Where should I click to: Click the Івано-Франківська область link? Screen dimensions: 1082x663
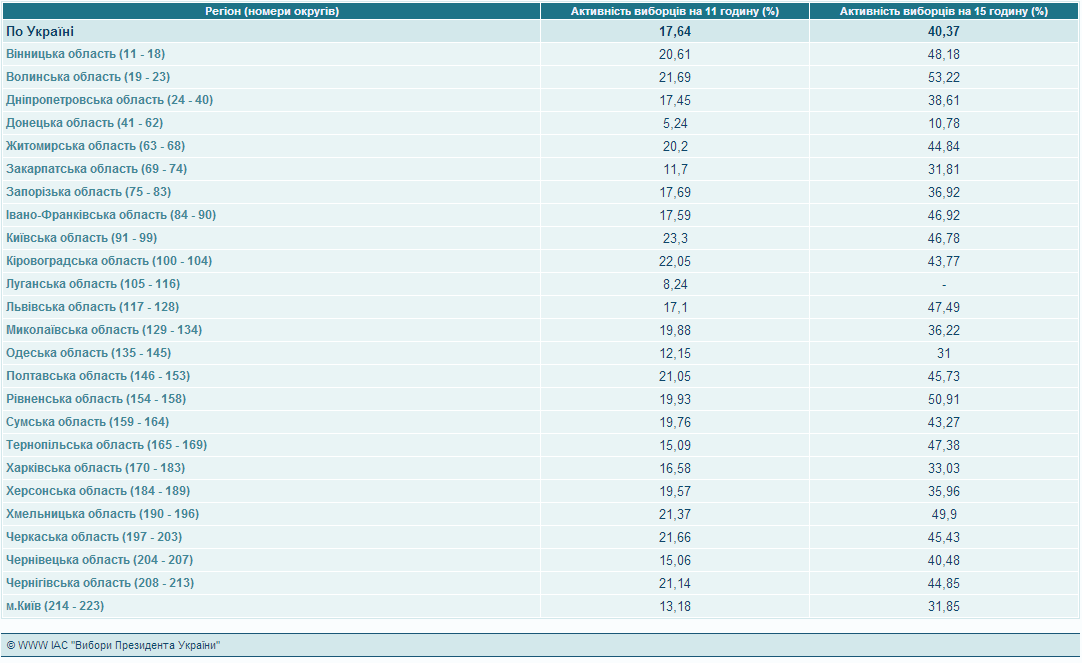[x=111, y=215]
